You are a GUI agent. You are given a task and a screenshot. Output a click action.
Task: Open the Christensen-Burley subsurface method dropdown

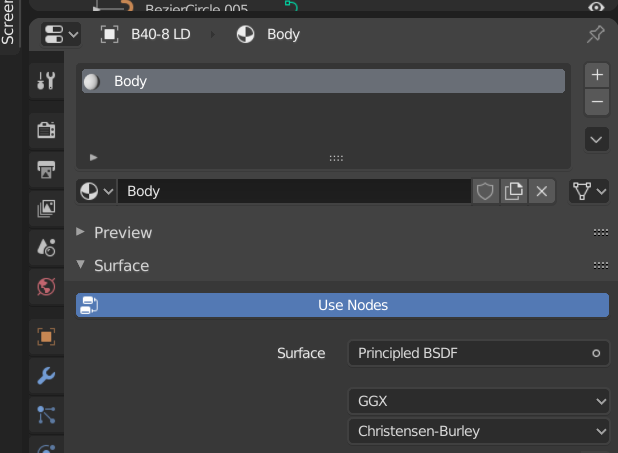tap(479, 431)
